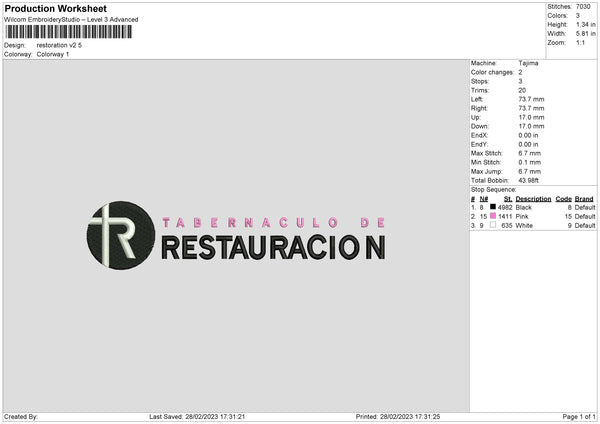Click the Up value 17.0 mm

tap(531, 117)
